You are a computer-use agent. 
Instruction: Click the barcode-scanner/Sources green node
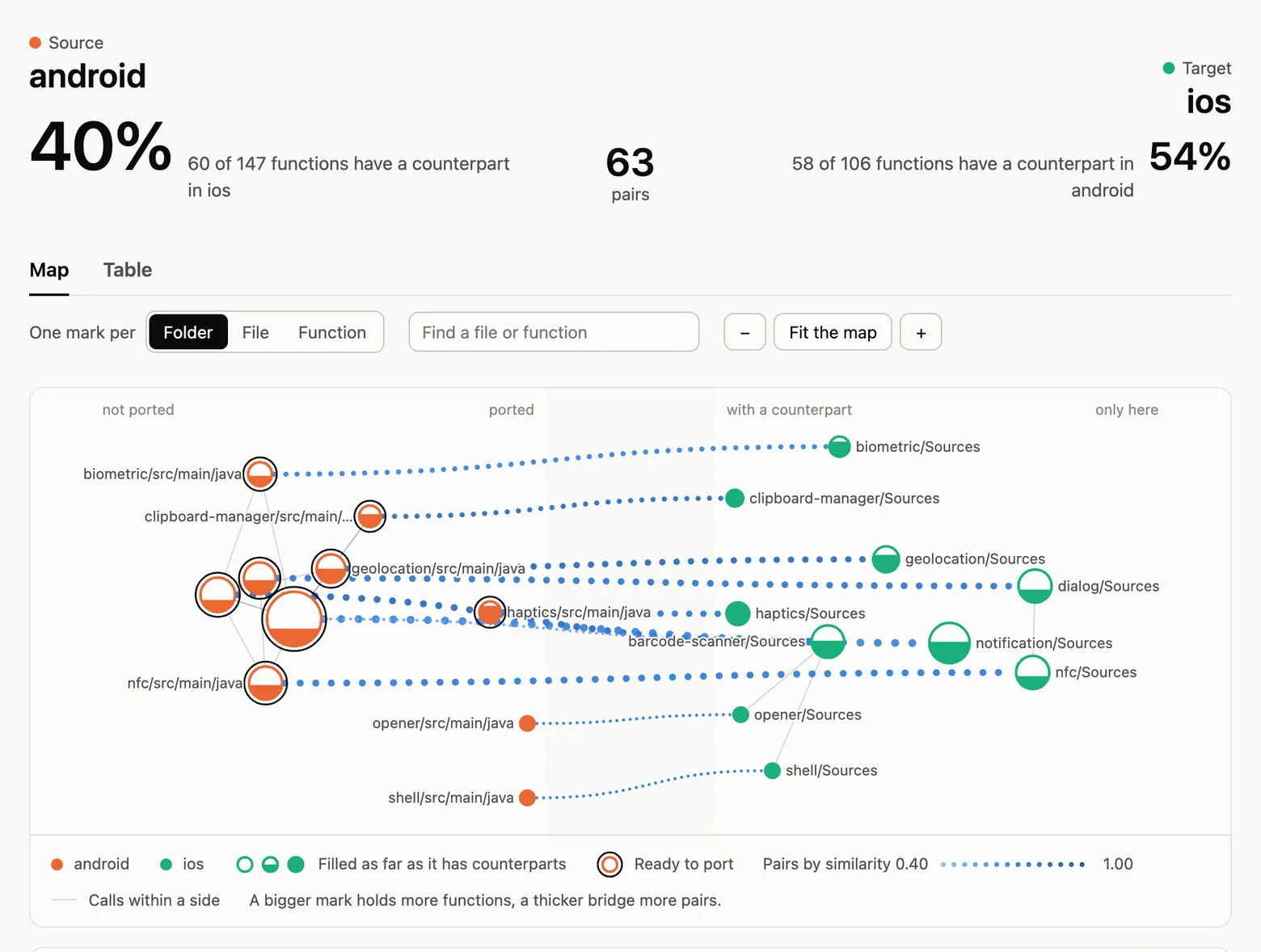pyautogui.click(x=828, y=642)
